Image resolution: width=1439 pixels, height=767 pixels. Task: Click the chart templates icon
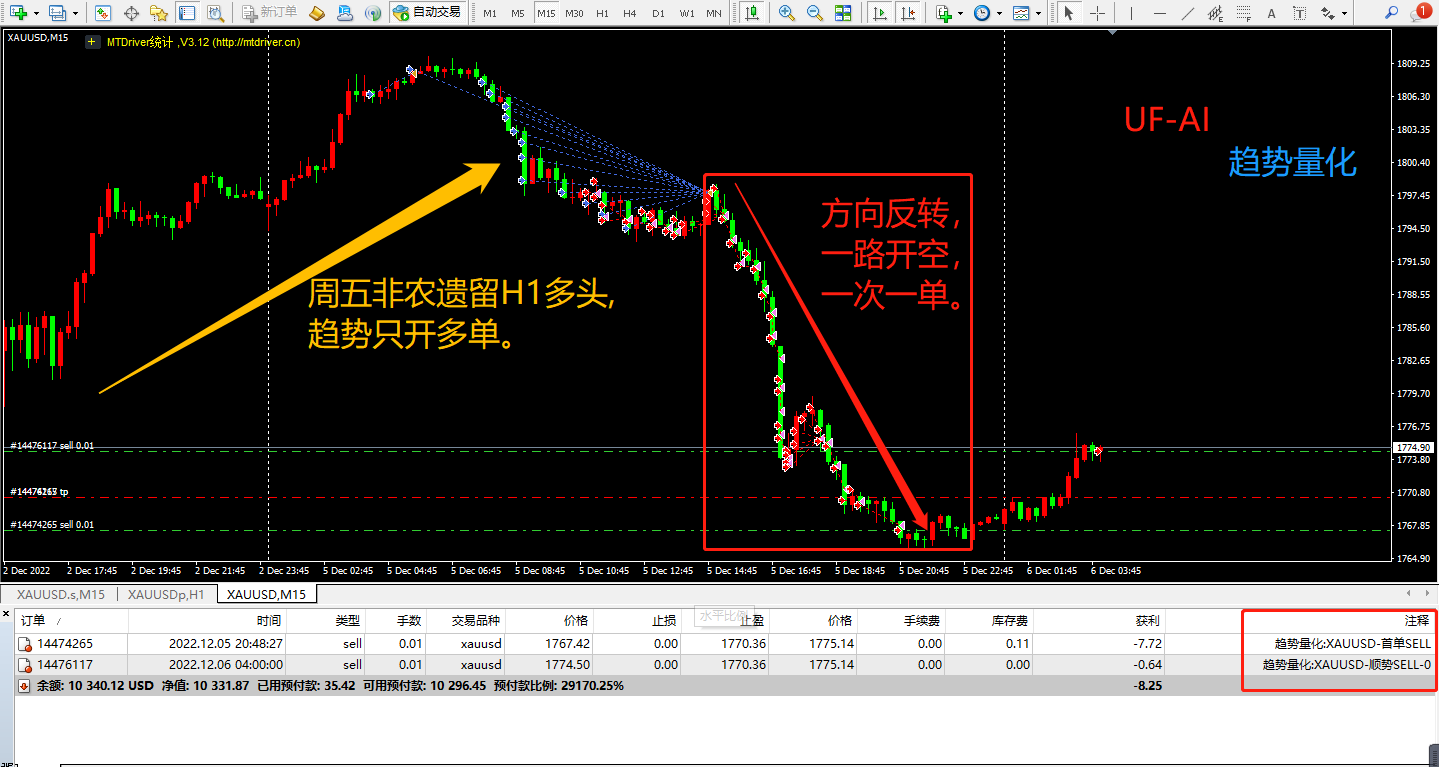coord(1020,13)
